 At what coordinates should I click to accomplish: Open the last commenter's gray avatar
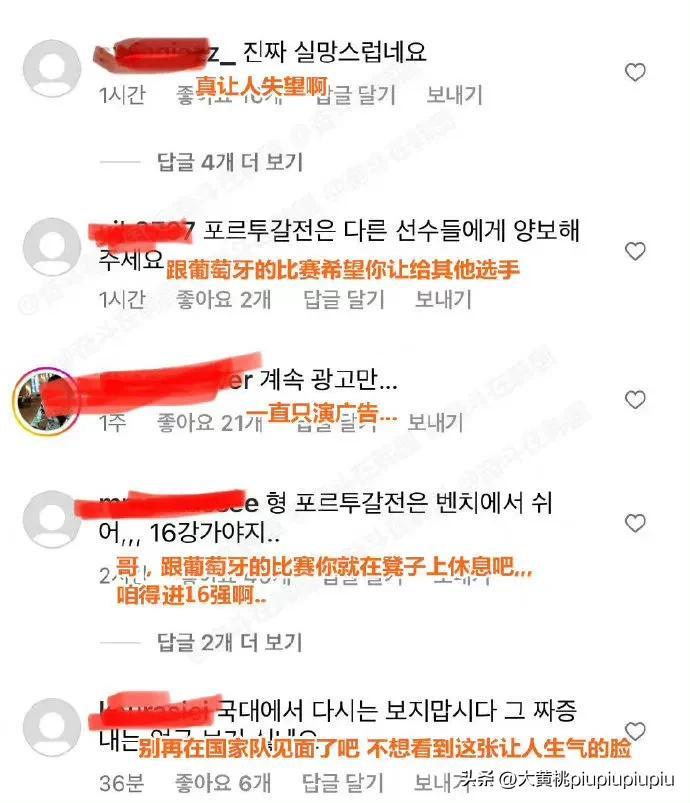(52, 727)
